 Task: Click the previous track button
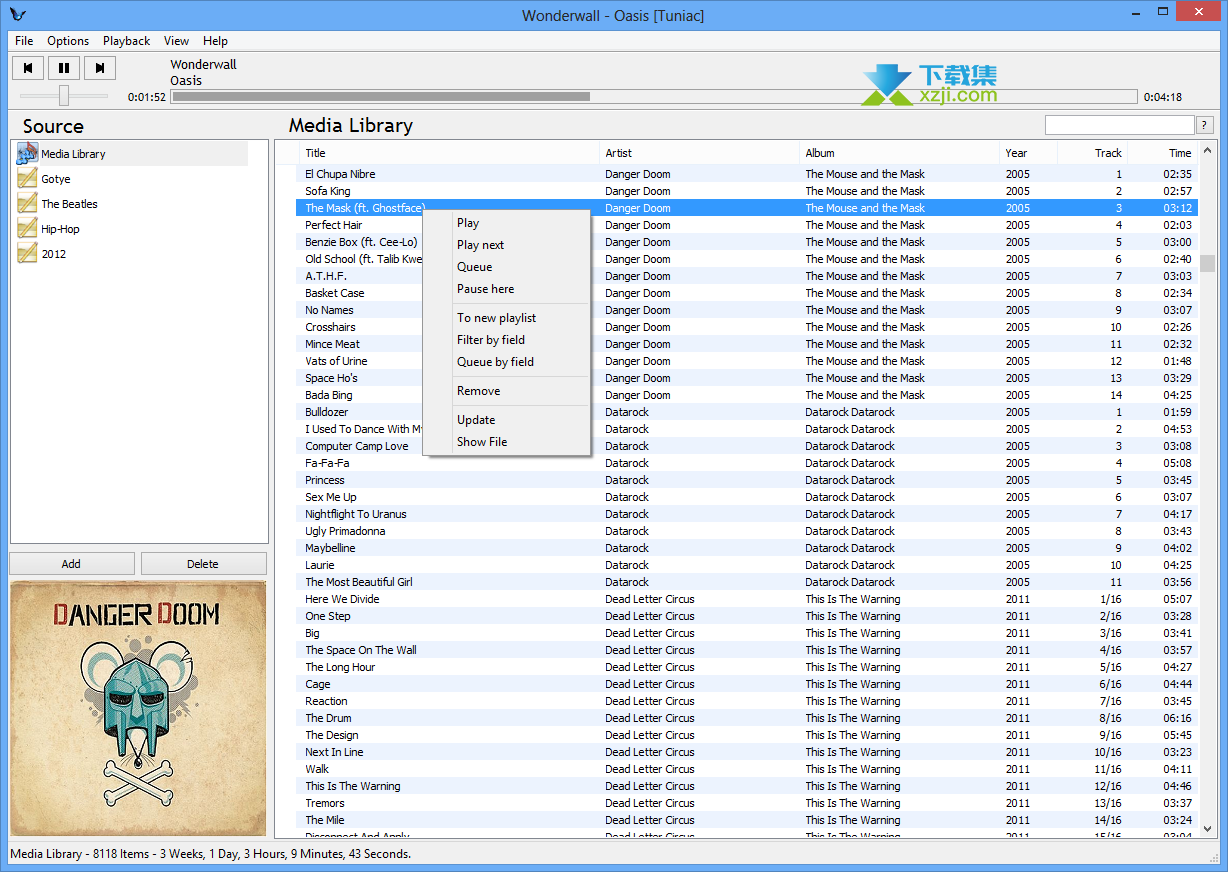[x=28, y=68]
